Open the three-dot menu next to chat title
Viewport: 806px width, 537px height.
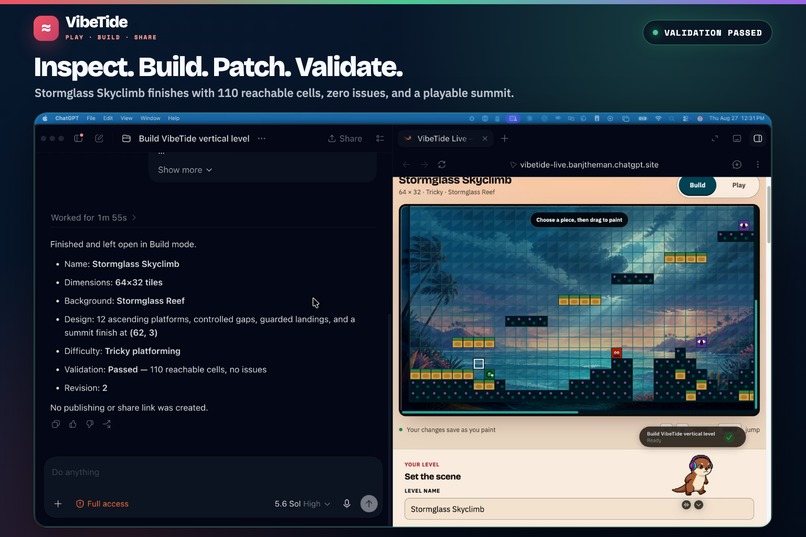click(x=262, y=138)
